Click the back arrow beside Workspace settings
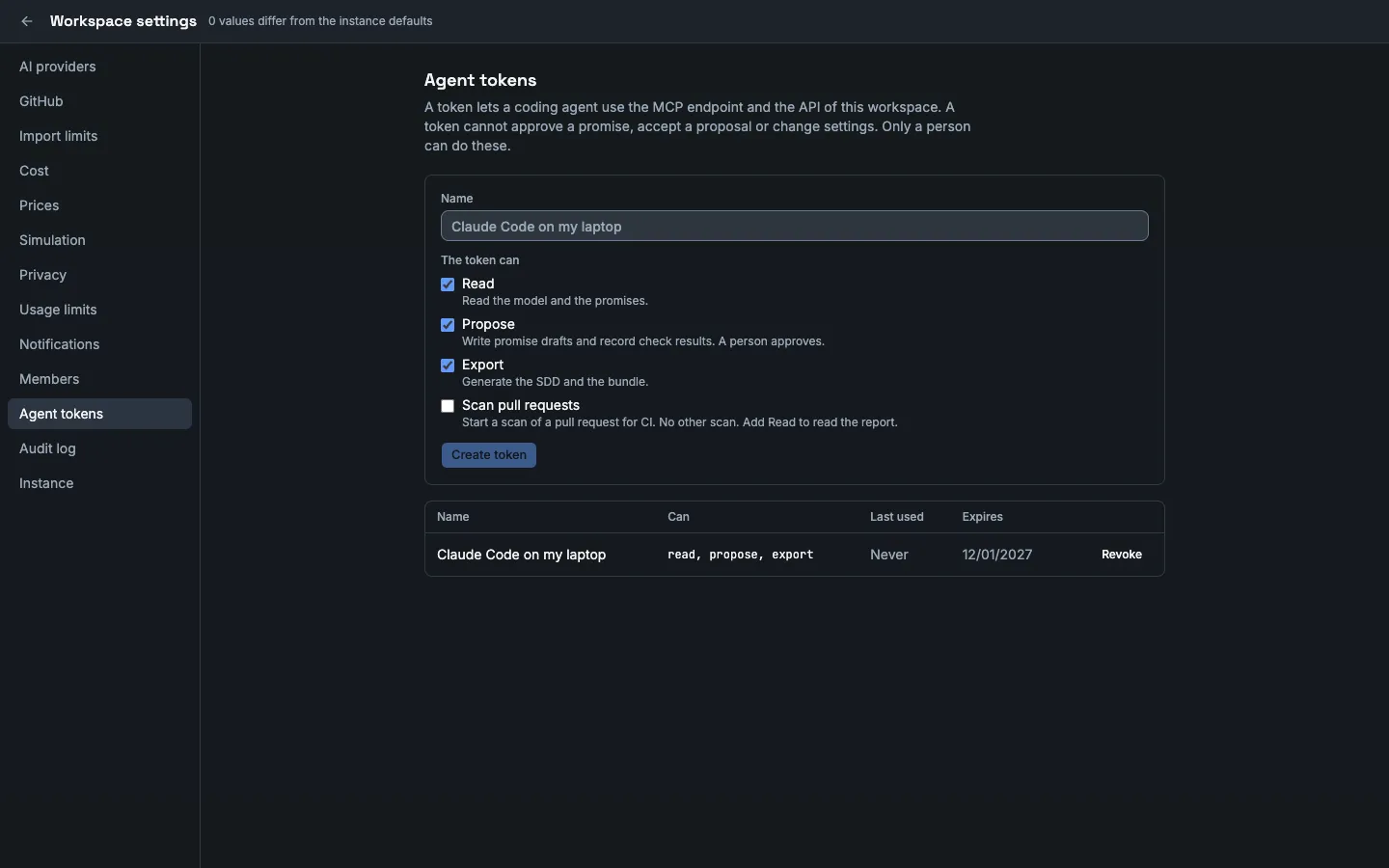Viewport: 1389px width, 868px height. tap(27, 21)
